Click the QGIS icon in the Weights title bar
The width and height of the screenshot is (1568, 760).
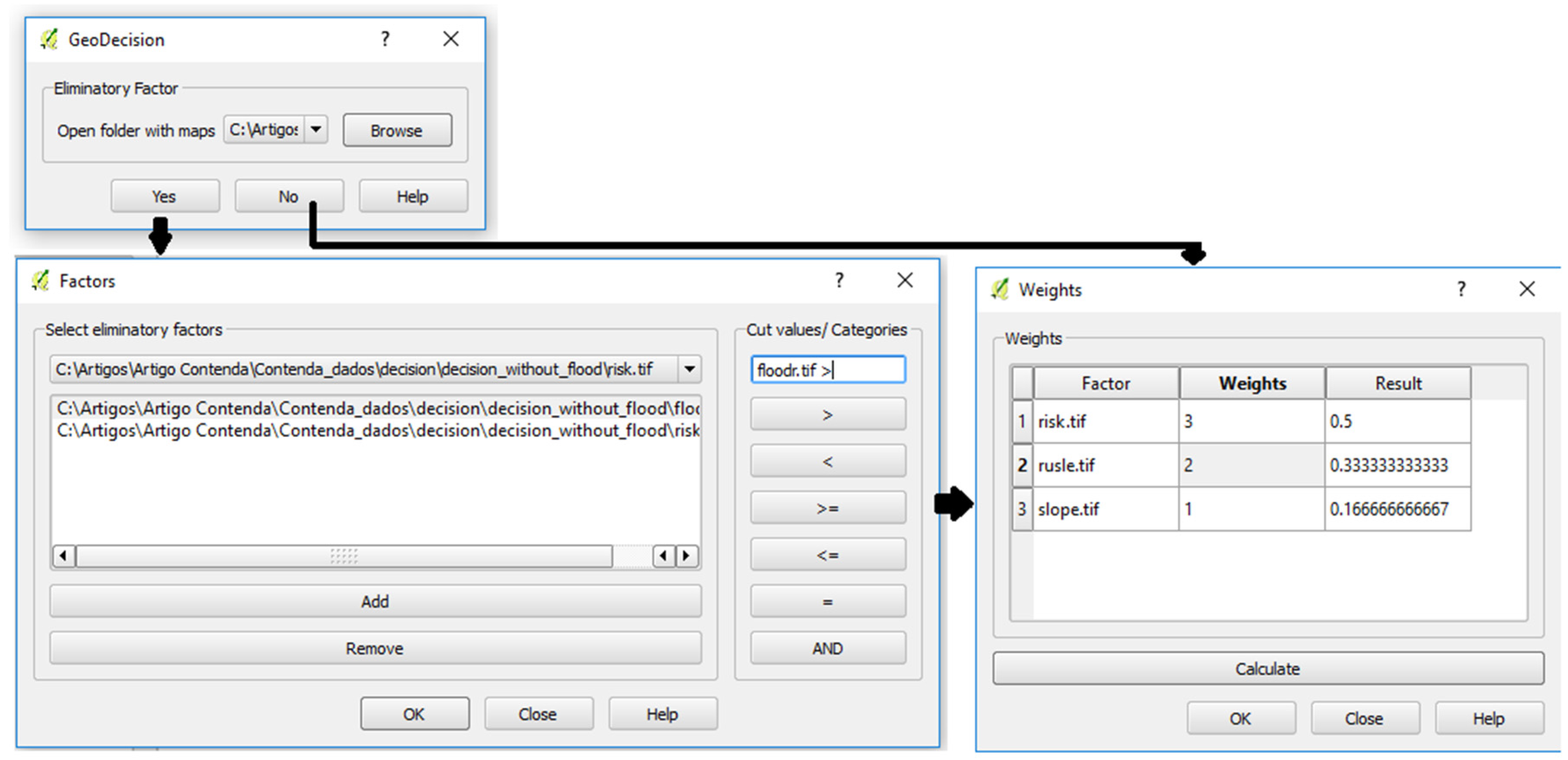(x=999, y=289)
